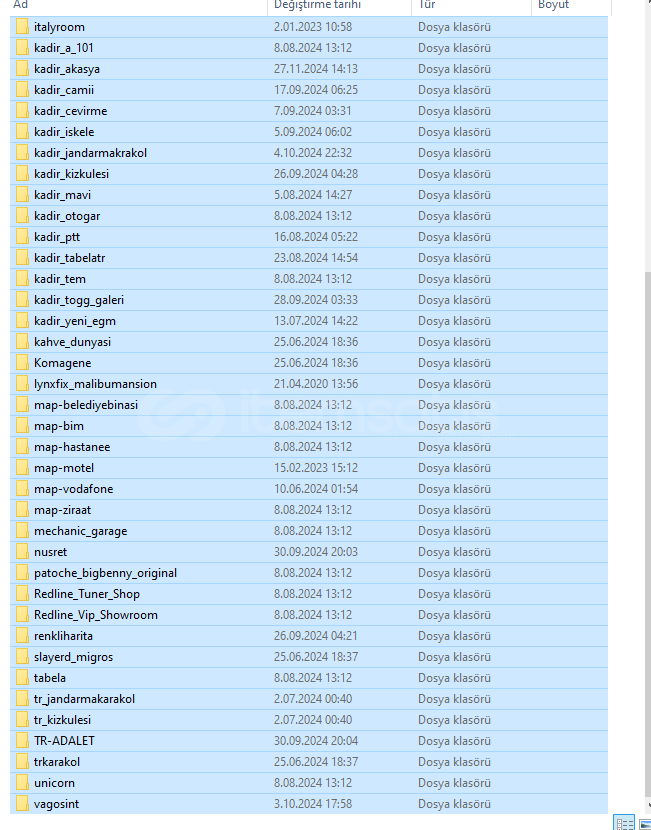Click the date 30.09.2024 20:03
Image resolution: width=651 pixels, height=830 pixels.
315,552
